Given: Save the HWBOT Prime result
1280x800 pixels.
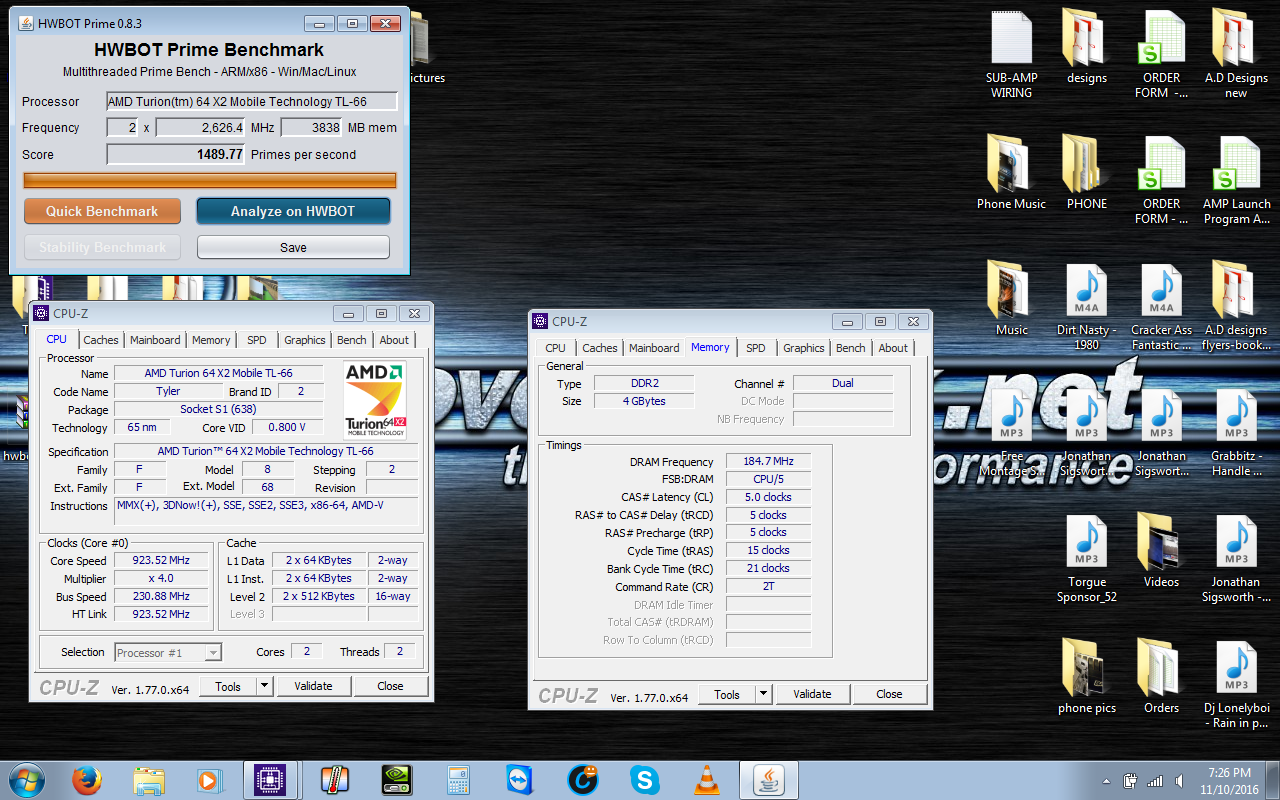Looking at the screenshot, I should click(x=293, y=247).
